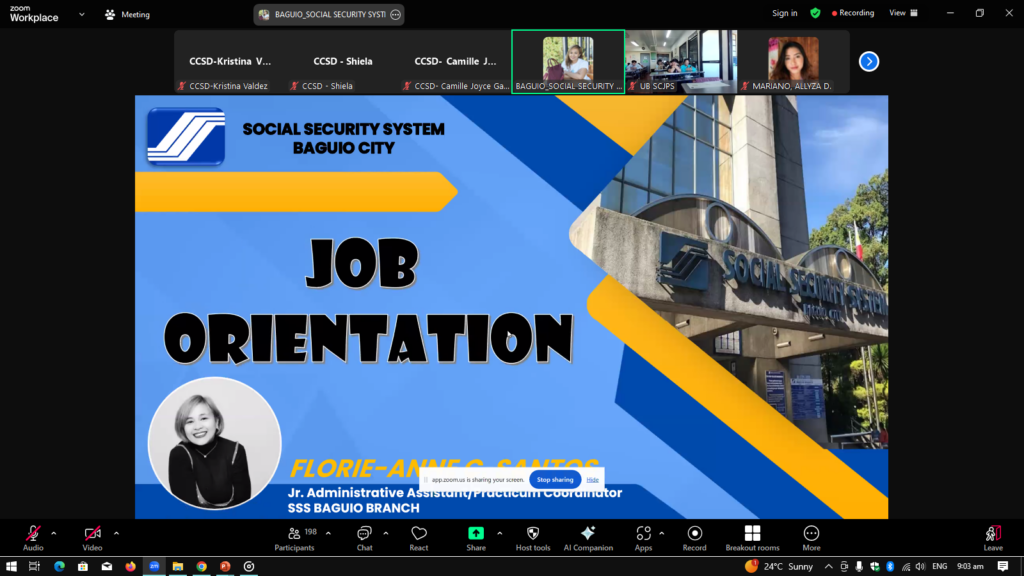Switch to Zoom in the taskbar
This screenshot has height=576, width=1024.
[x=154, y=566]
